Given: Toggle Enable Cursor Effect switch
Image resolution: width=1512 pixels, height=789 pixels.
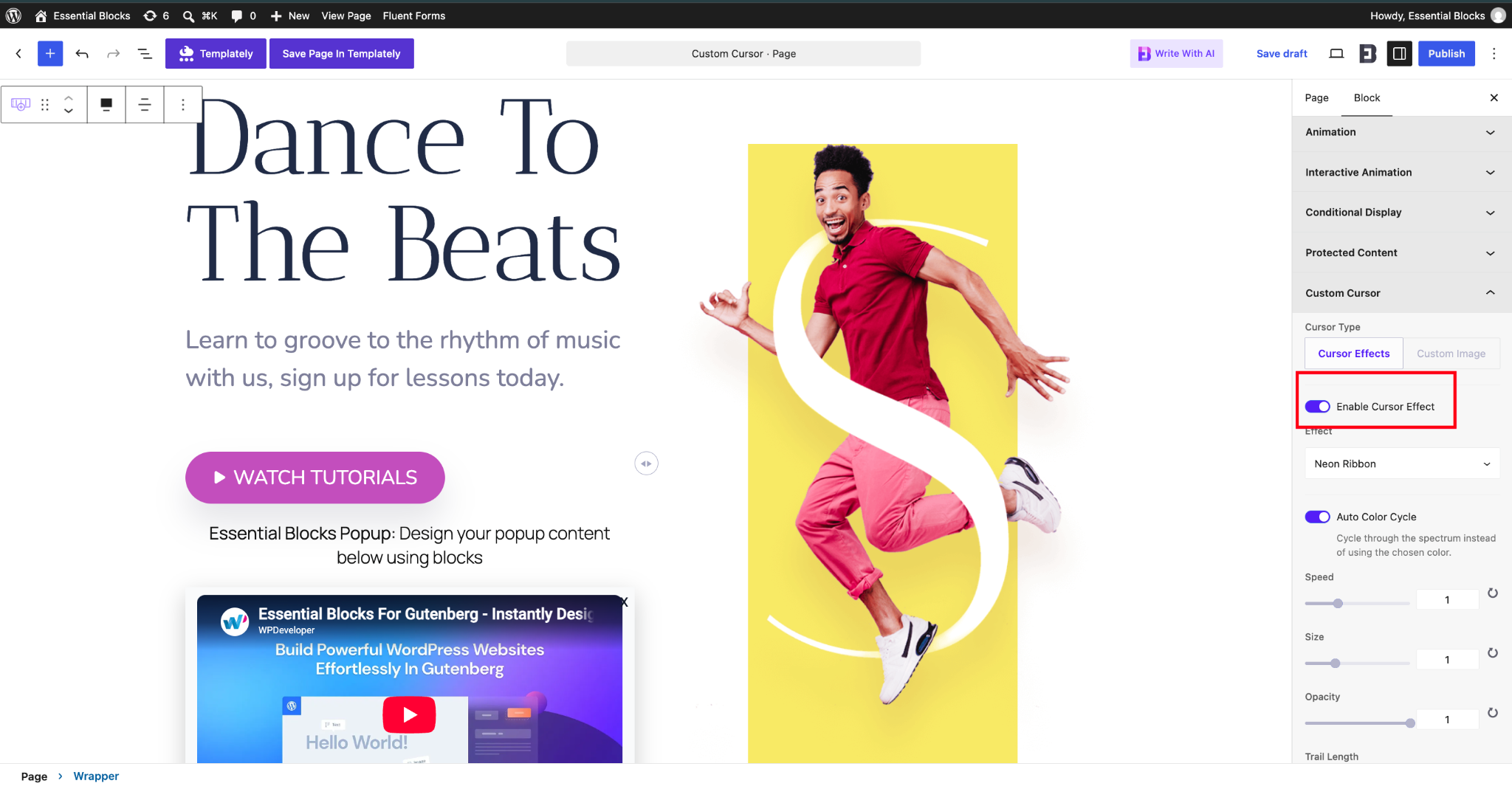Looking at the screenshot, I should (x=1317, y=407).
